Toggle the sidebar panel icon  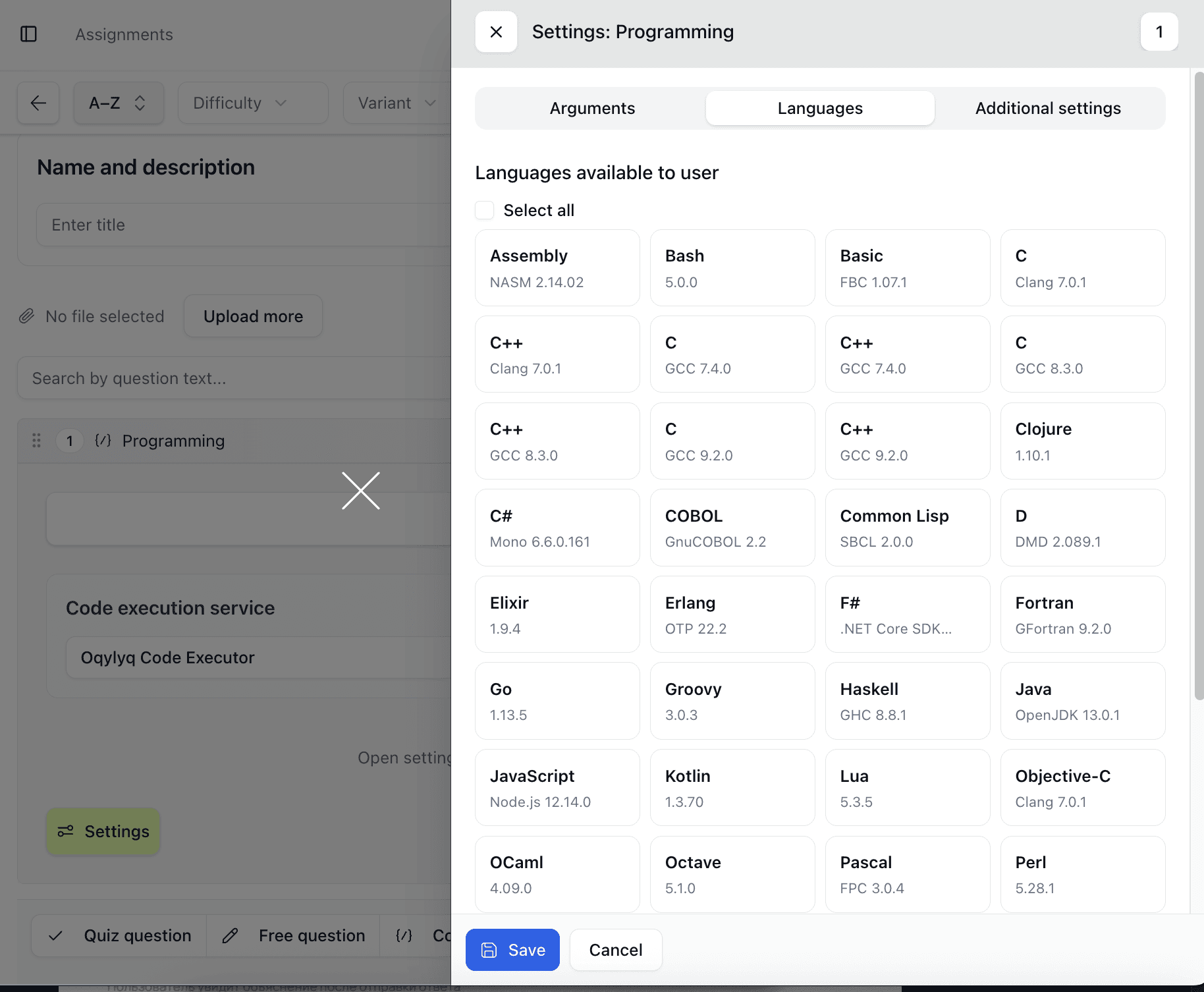[29, 34]
